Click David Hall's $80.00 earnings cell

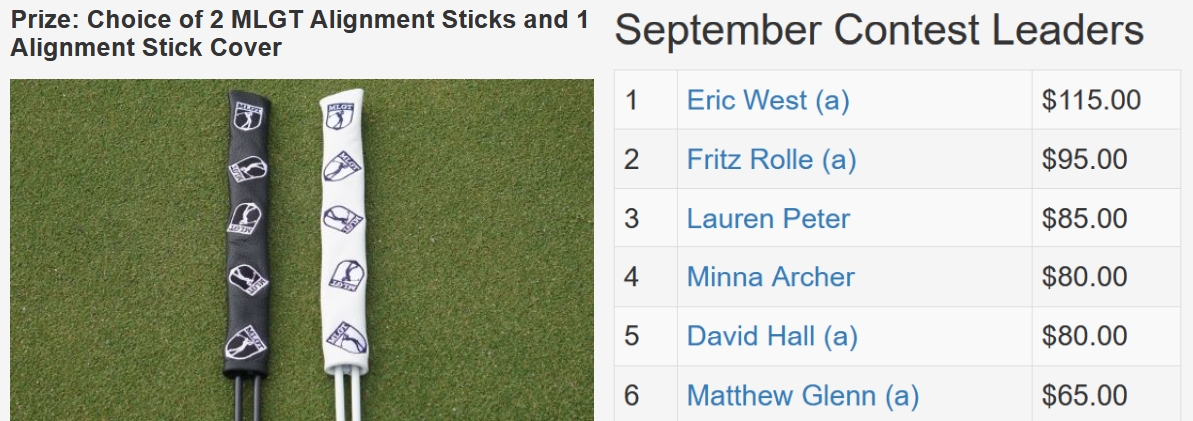1084,336
